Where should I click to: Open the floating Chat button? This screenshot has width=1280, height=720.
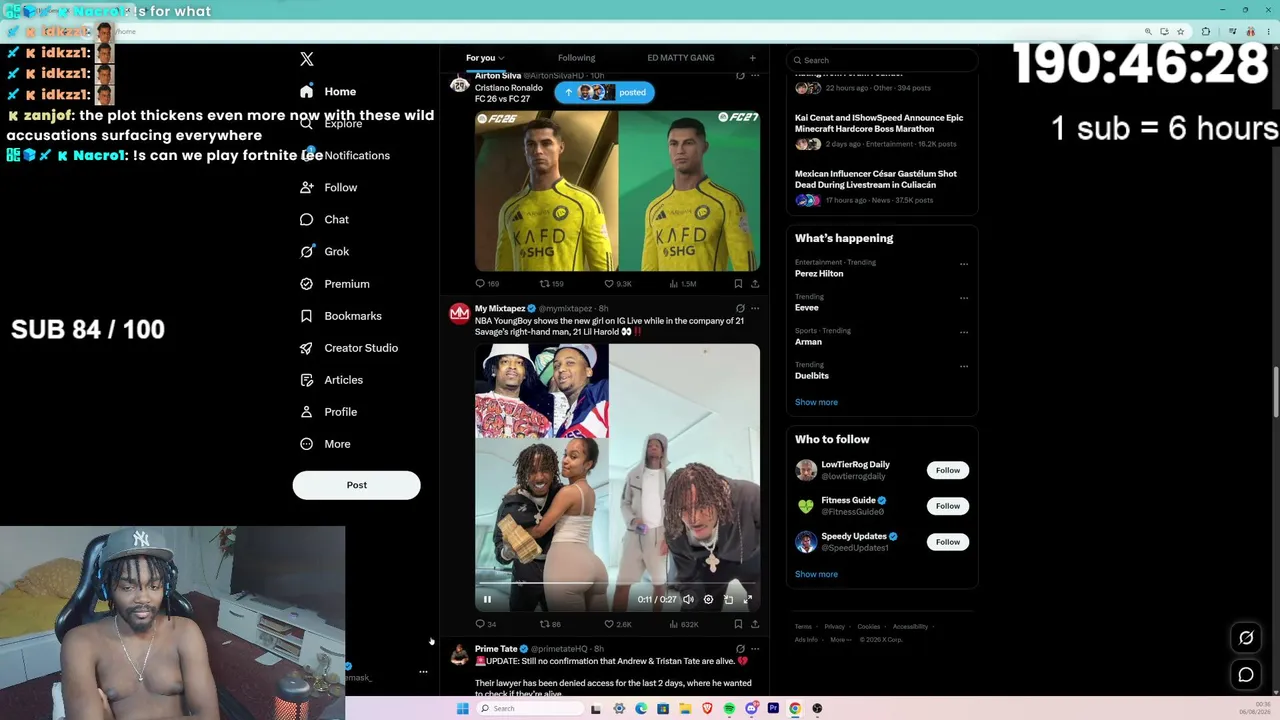(x=1246, y=675)
